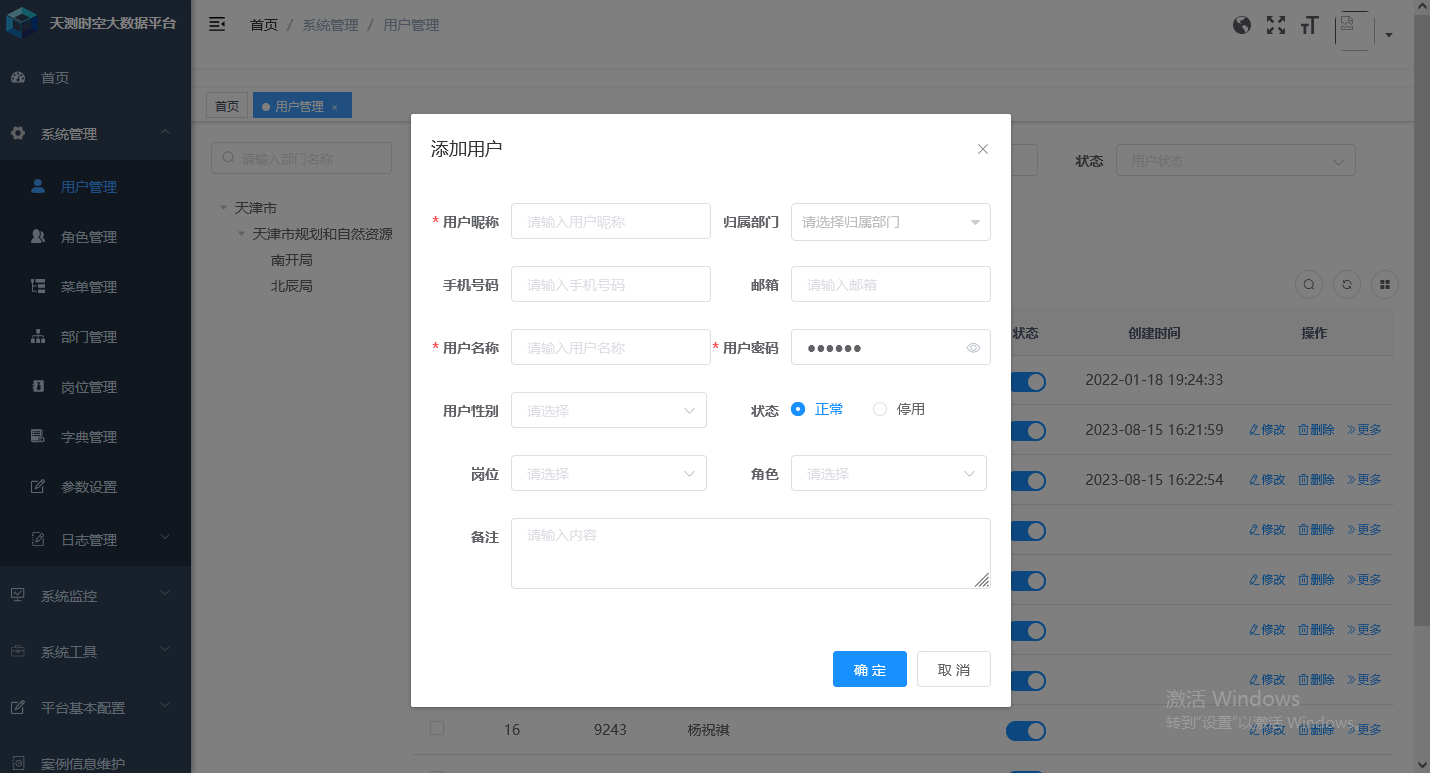Click the 确定 confirm button
Image resolution: width=1430 pixels, height=773 pixels.
pos(869,669)
